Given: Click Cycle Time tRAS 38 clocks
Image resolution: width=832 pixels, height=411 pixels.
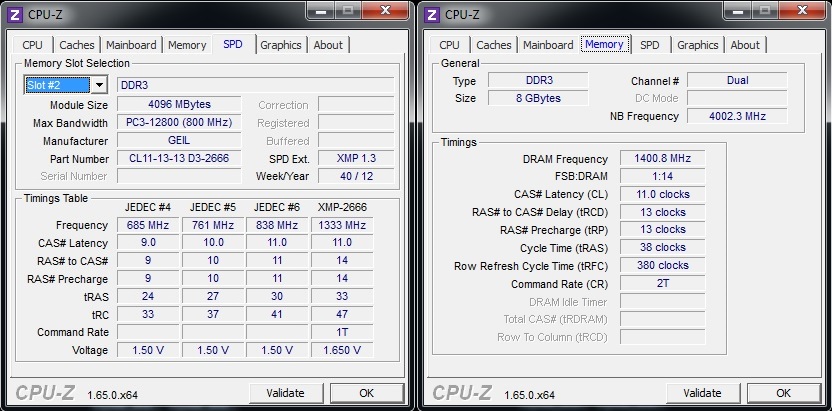Looking at the screenshot, I should tap(663, 247).
